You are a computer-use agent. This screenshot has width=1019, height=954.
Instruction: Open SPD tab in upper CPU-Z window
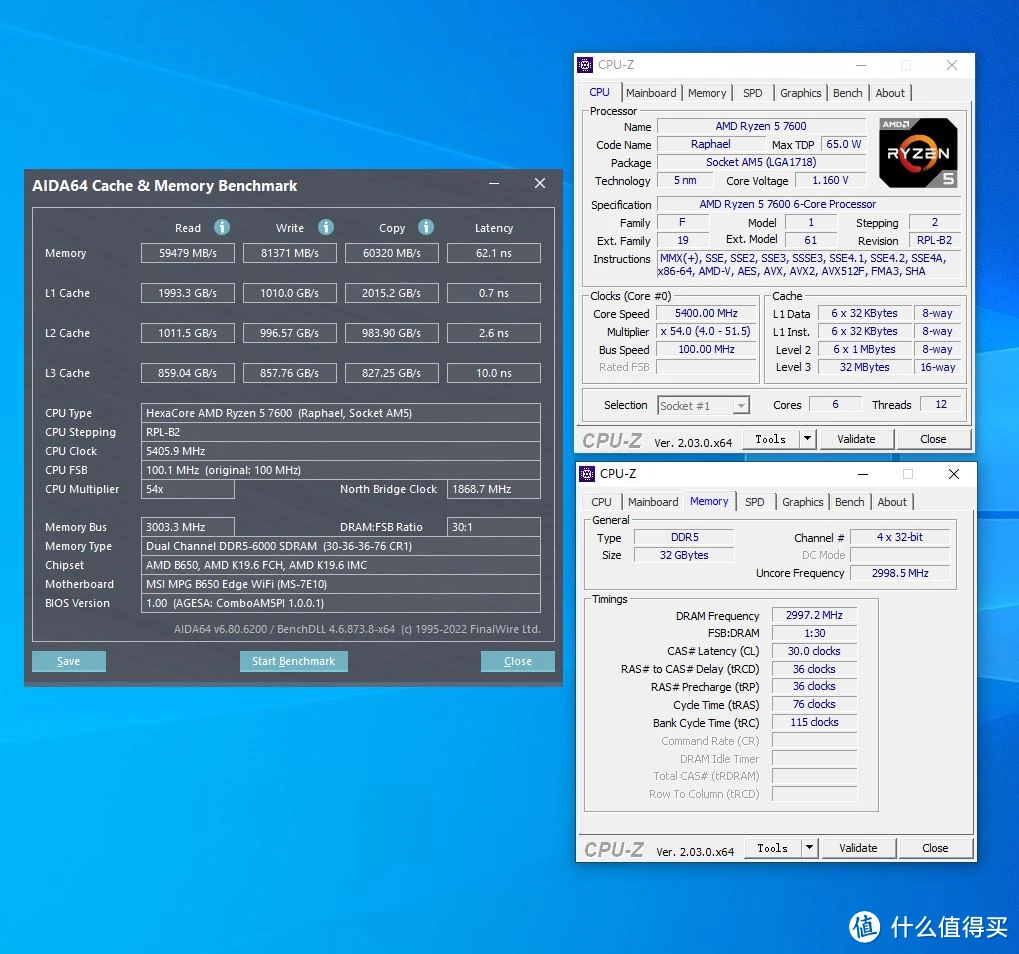(753, 93)
